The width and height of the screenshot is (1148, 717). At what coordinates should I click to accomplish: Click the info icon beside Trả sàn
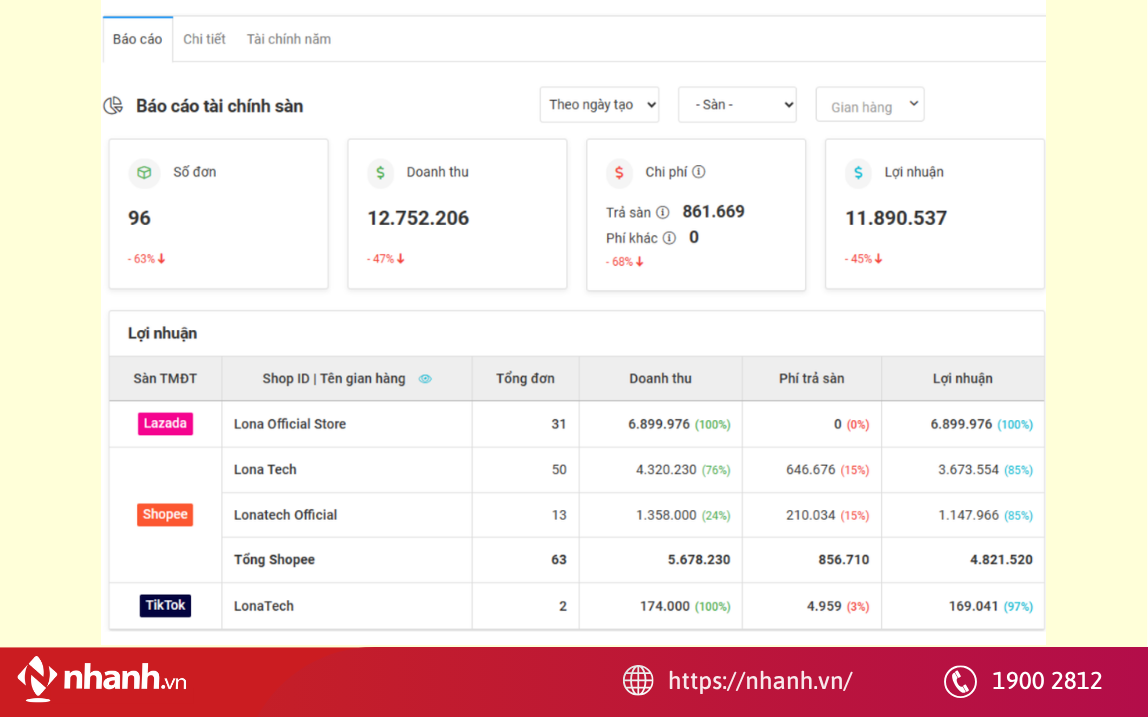663,212
